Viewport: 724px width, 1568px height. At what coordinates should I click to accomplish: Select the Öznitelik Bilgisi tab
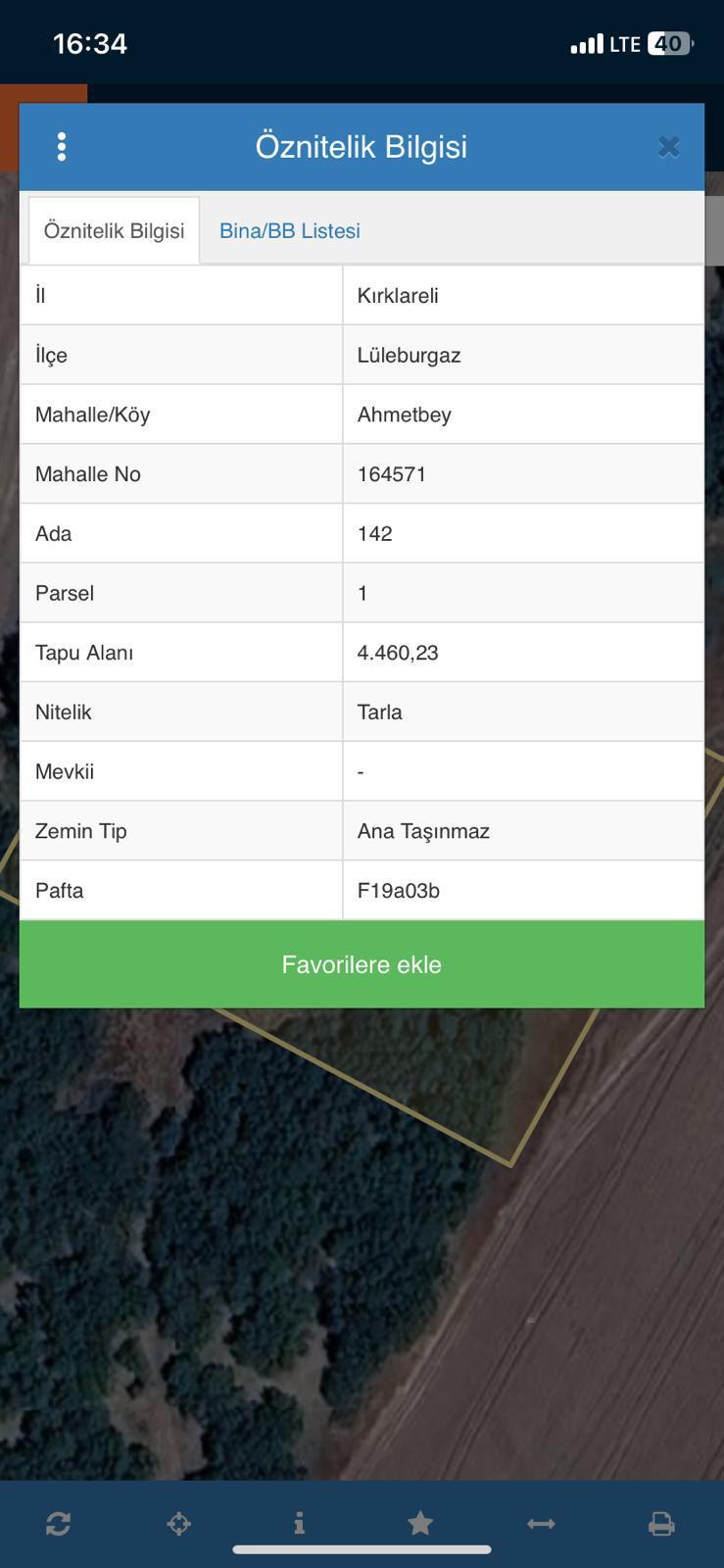(114, 231)
